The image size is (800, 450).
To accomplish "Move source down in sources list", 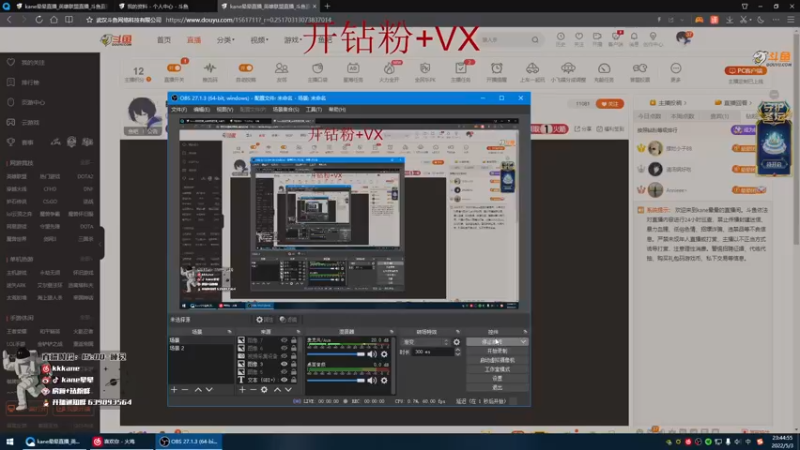I will click(288, 389).
